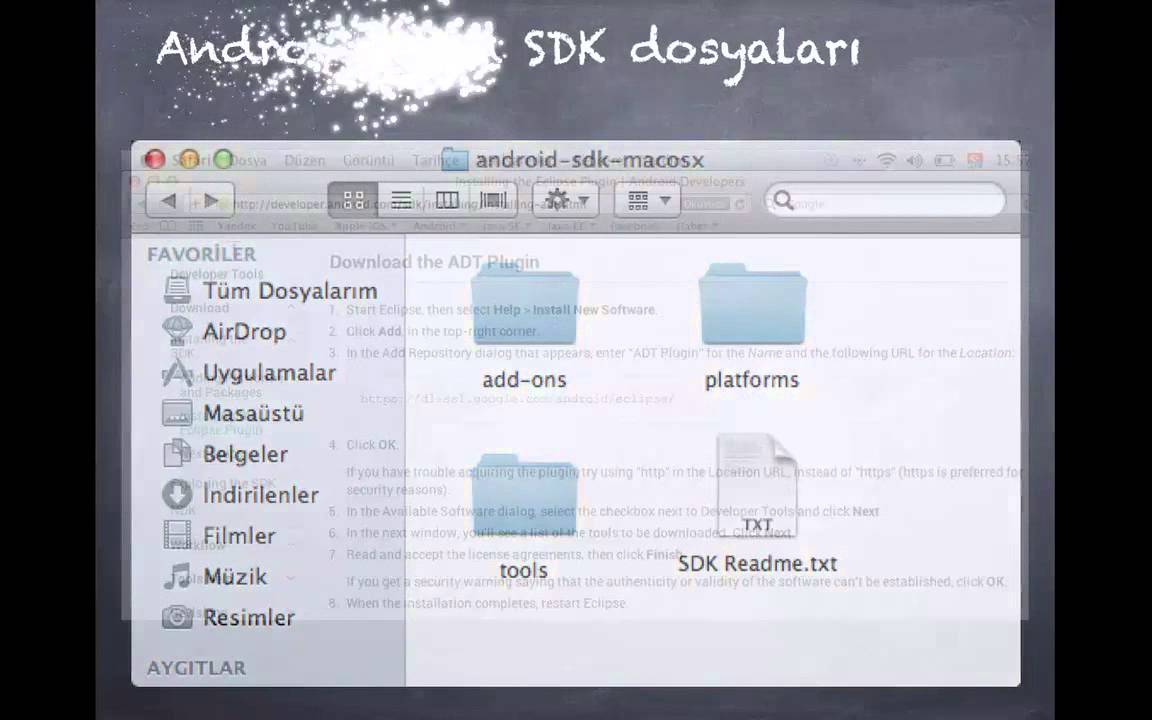Switch Finder to column view
Viewport: 1152px width, 720px height.
(x=447, y=200)
